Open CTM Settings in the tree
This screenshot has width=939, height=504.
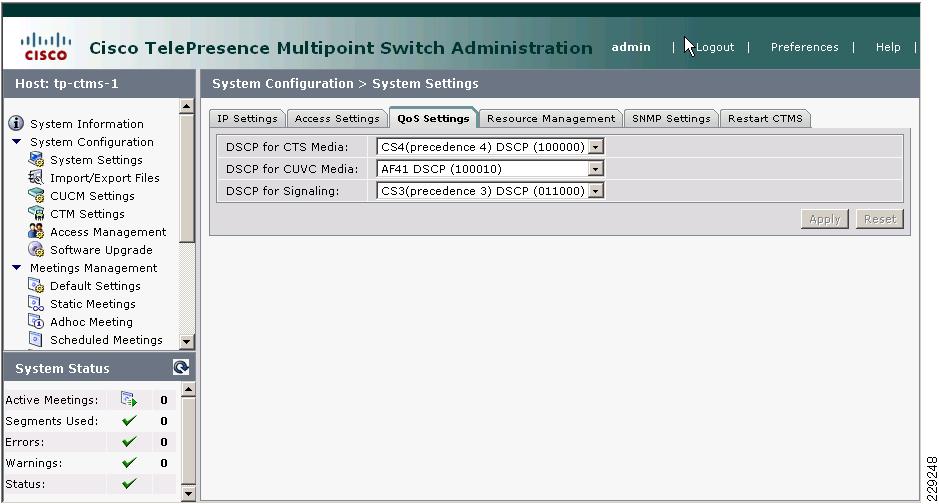(87, 214)
